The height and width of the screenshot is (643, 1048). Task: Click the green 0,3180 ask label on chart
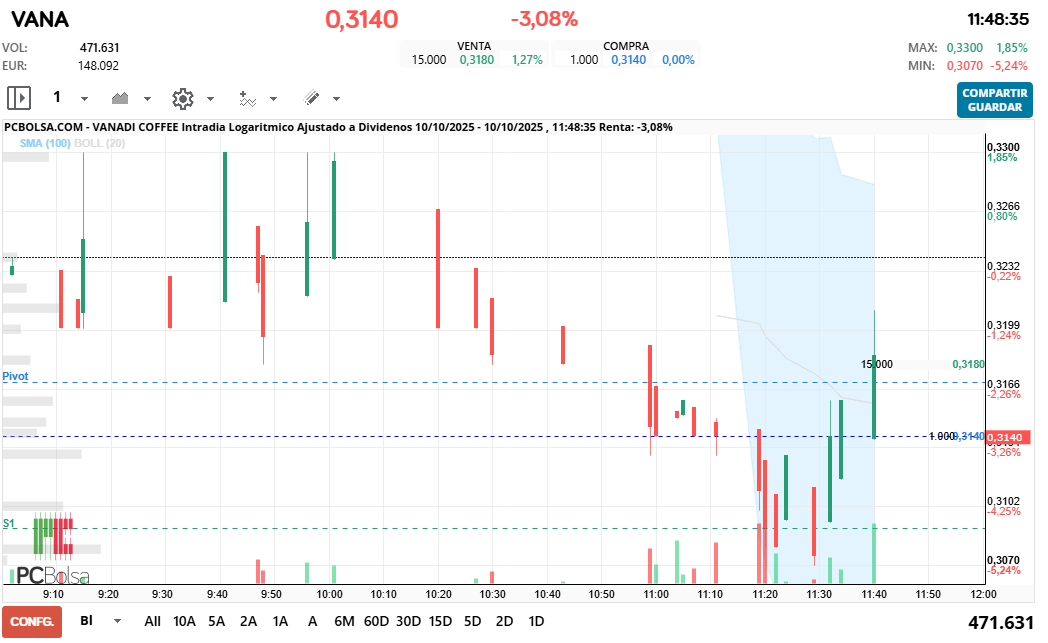tap(968, 364)
